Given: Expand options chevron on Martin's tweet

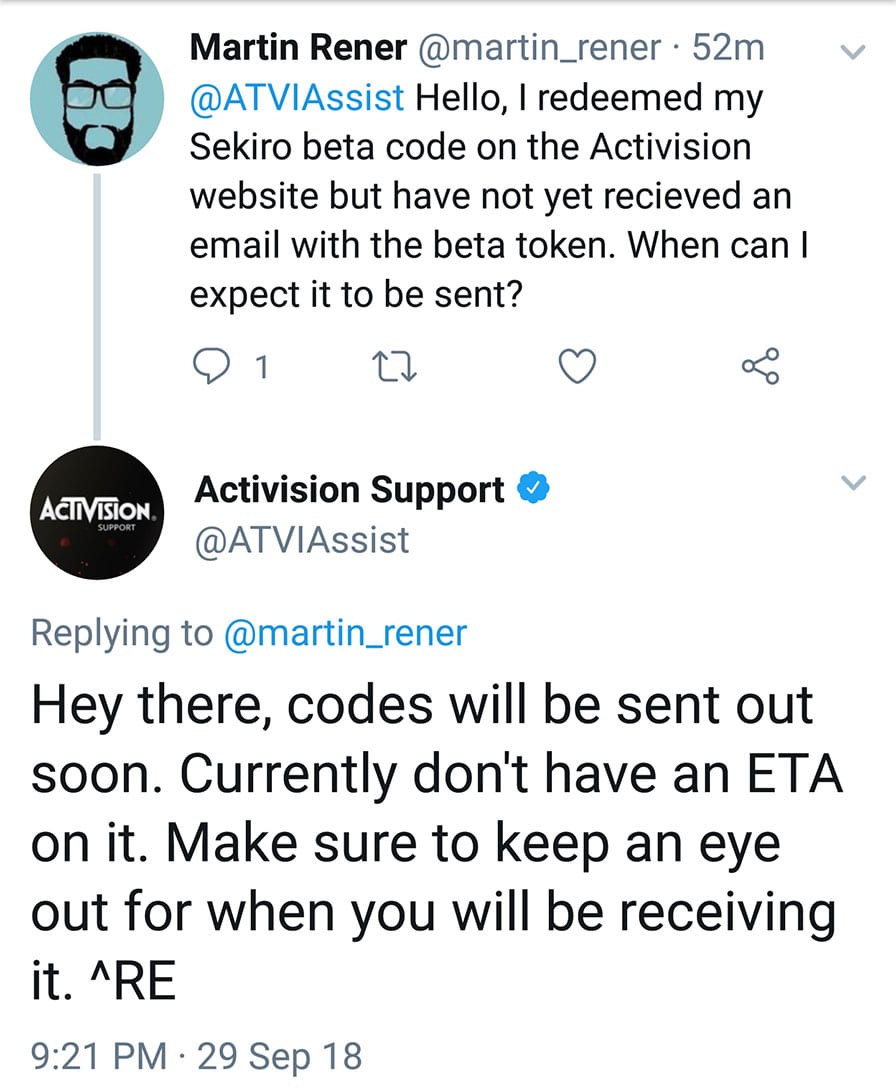Looking at the screenshot, I should click(x=852, y=51).
